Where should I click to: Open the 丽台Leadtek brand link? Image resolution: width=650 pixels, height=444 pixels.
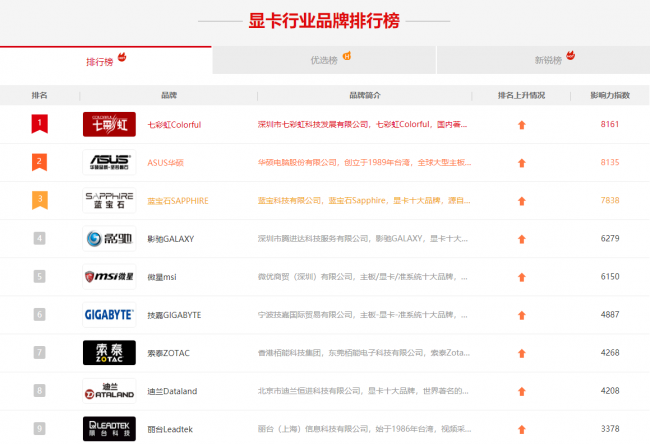point(170,429)
